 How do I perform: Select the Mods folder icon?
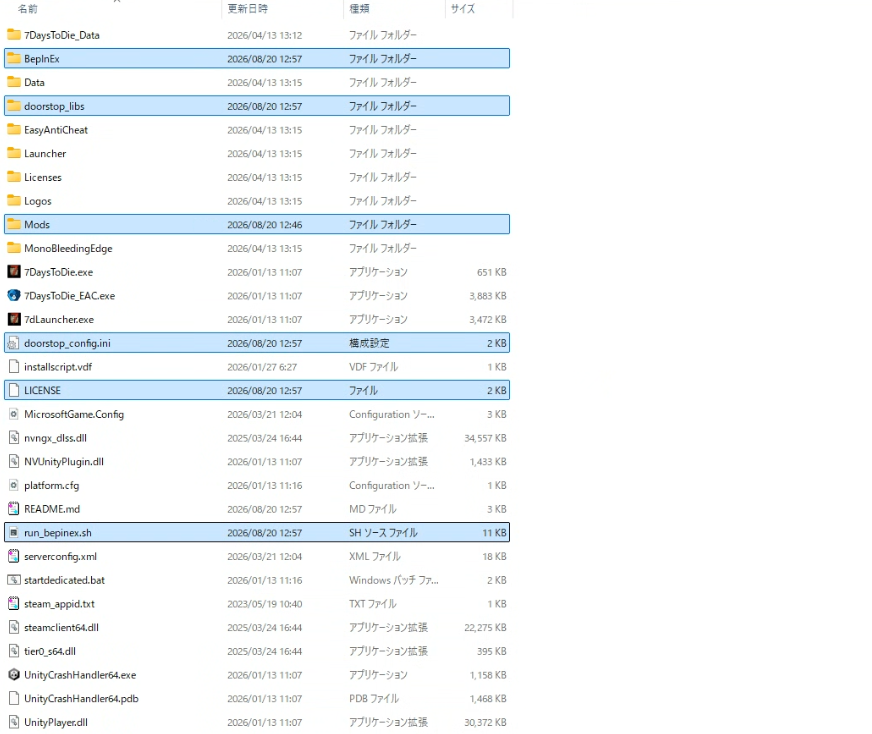point(14,224)
